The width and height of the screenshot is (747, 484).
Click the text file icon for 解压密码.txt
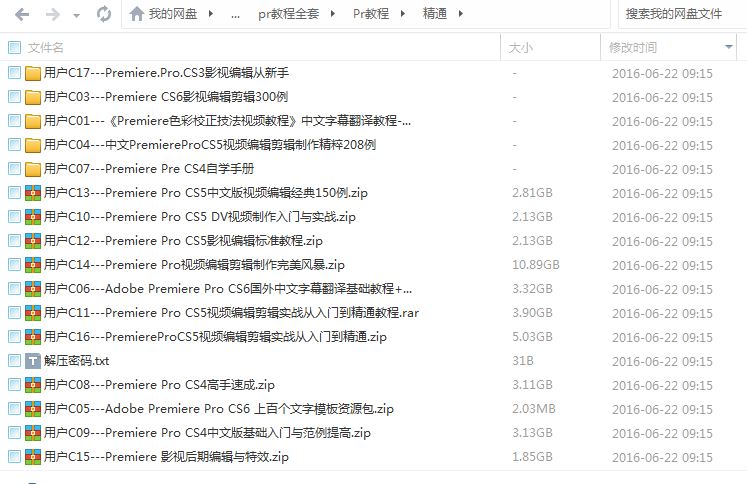pos(33,361)
